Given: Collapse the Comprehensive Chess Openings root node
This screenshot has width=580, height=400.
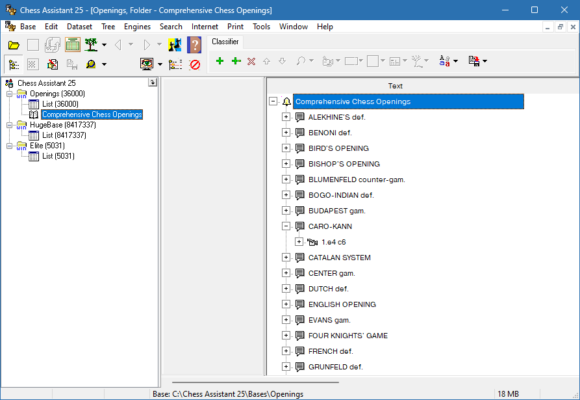Looking at the screenshot, I should [273, 101].
